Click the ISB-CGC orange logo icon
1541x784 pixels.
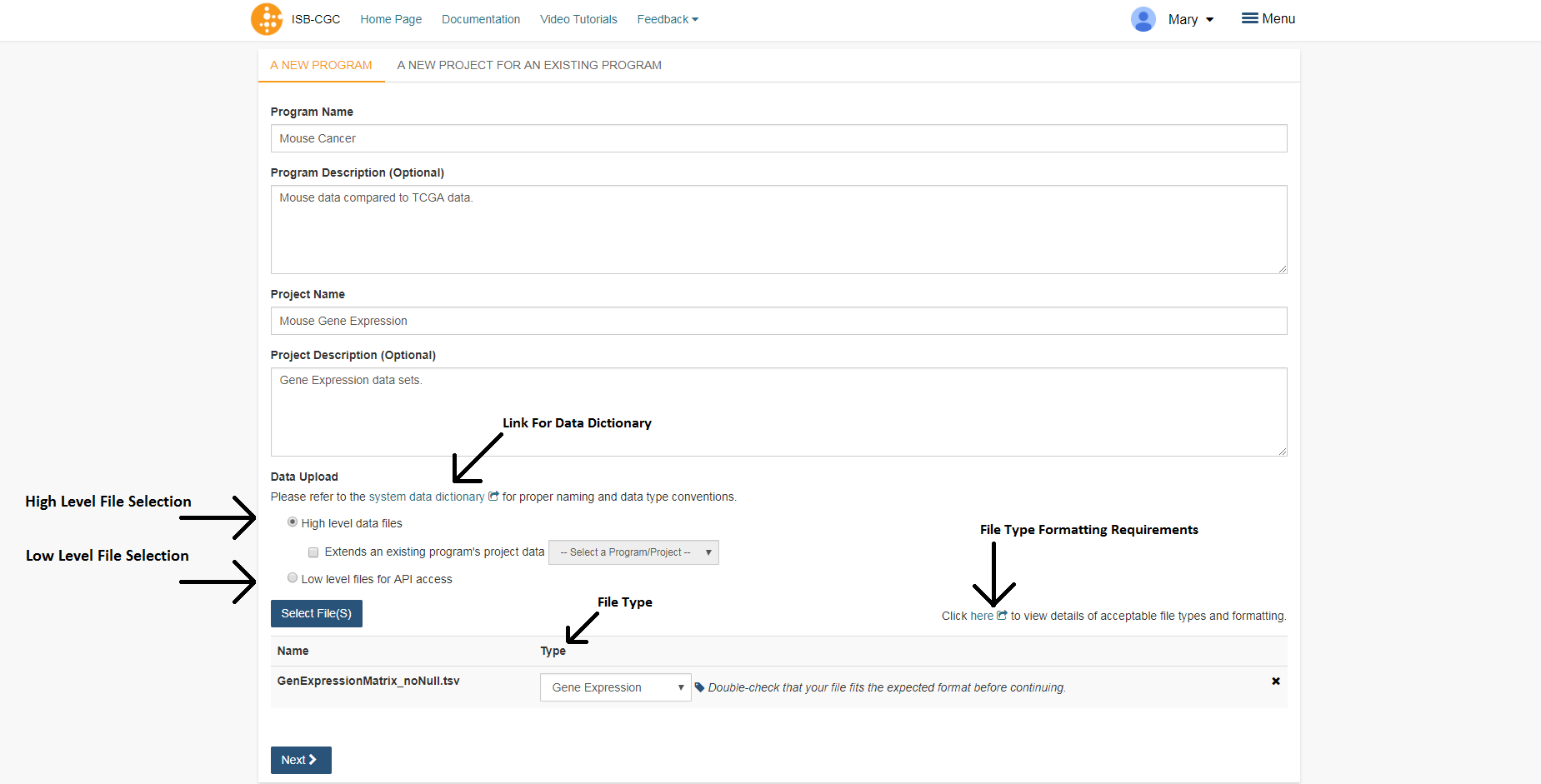pos(267,19)
